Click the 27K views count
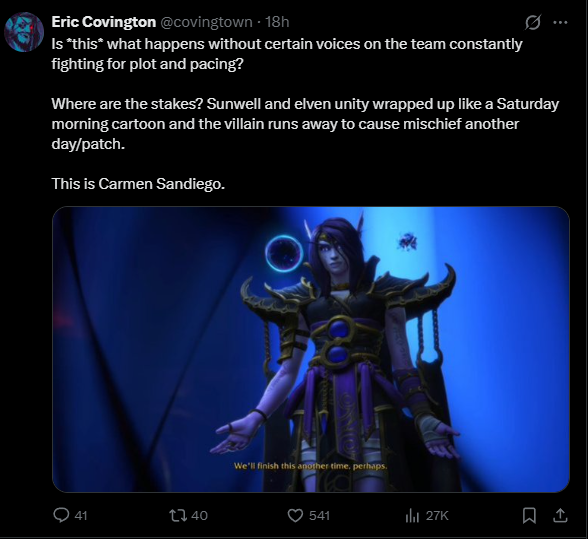This screenshot has height=539, width=588. 437,516
